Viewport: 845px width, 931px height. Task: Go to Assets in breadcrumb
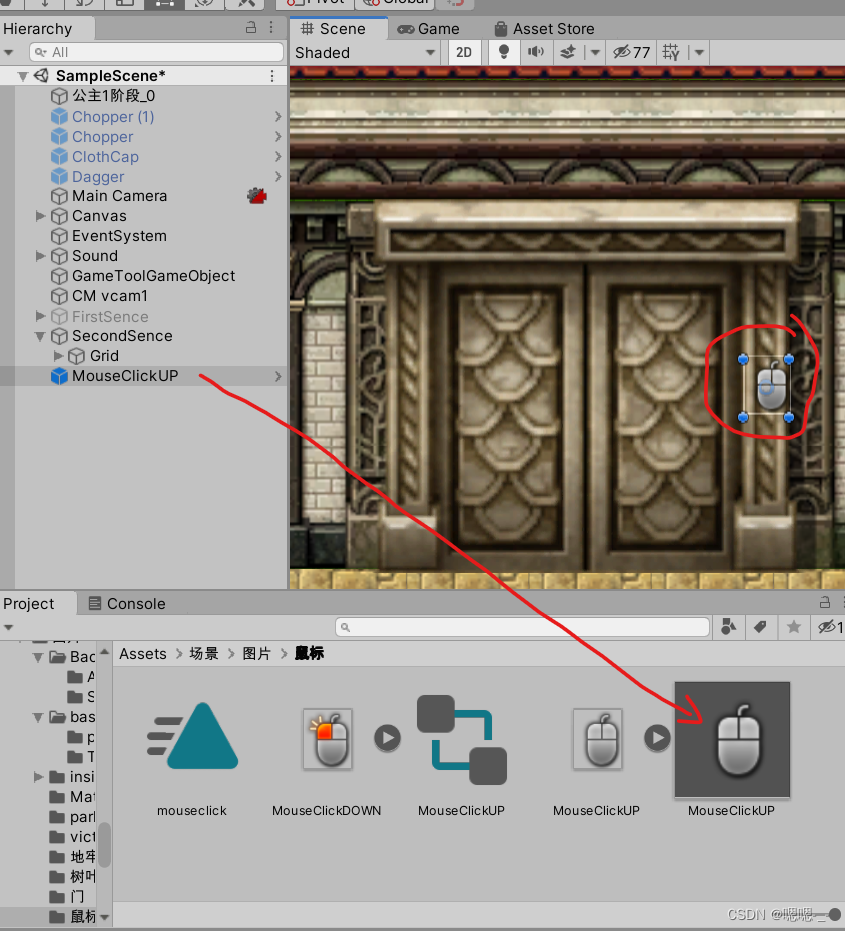(x=143, y=654)
